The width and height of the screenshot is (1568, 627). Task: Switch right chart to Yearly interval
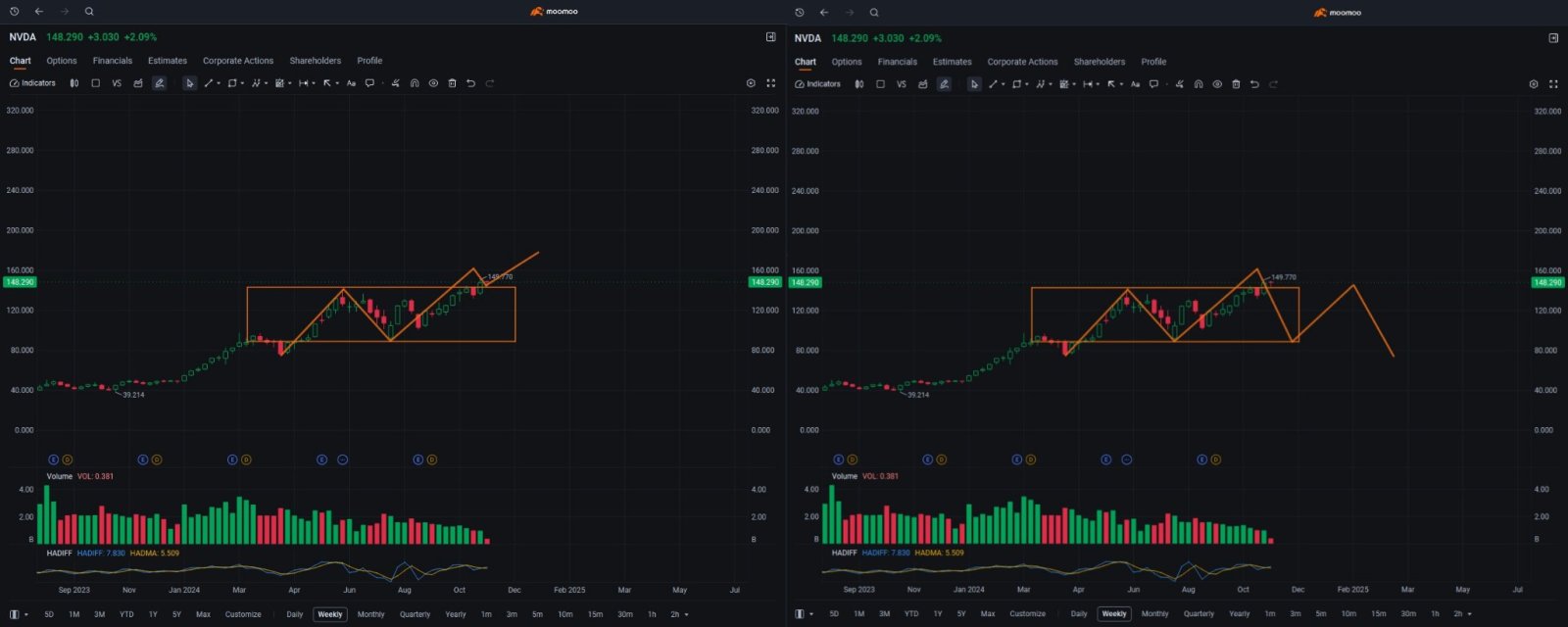tap(1240, 614)
